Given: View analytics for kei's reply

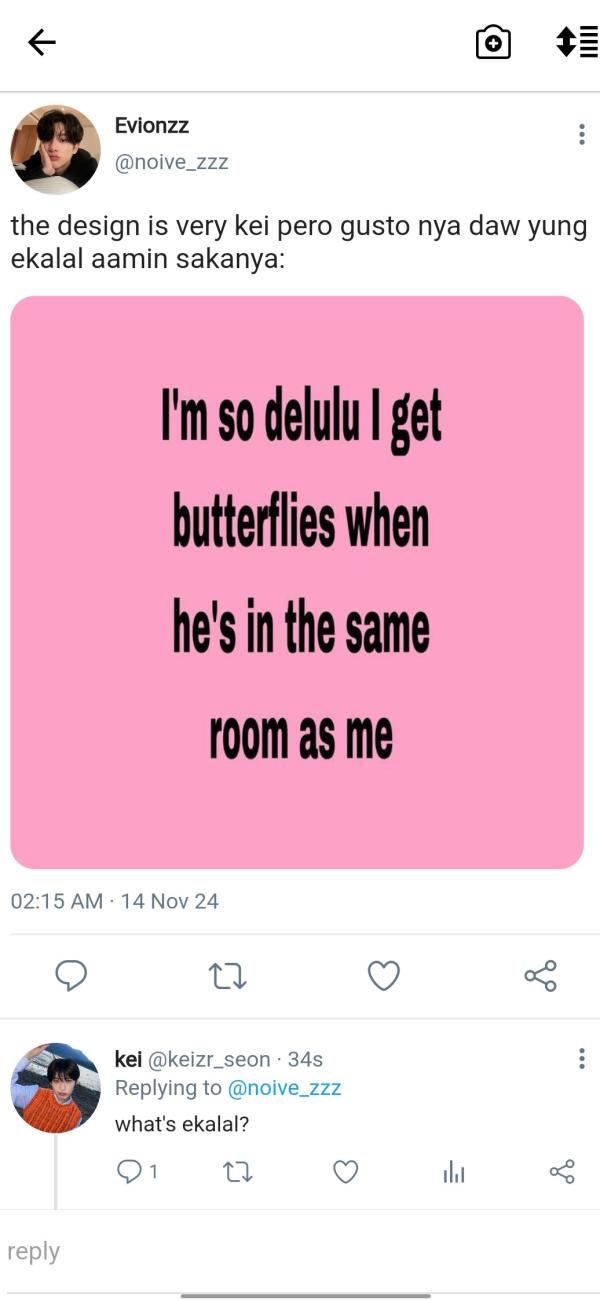Looking at the screenshot, I should click(454, 1172).
